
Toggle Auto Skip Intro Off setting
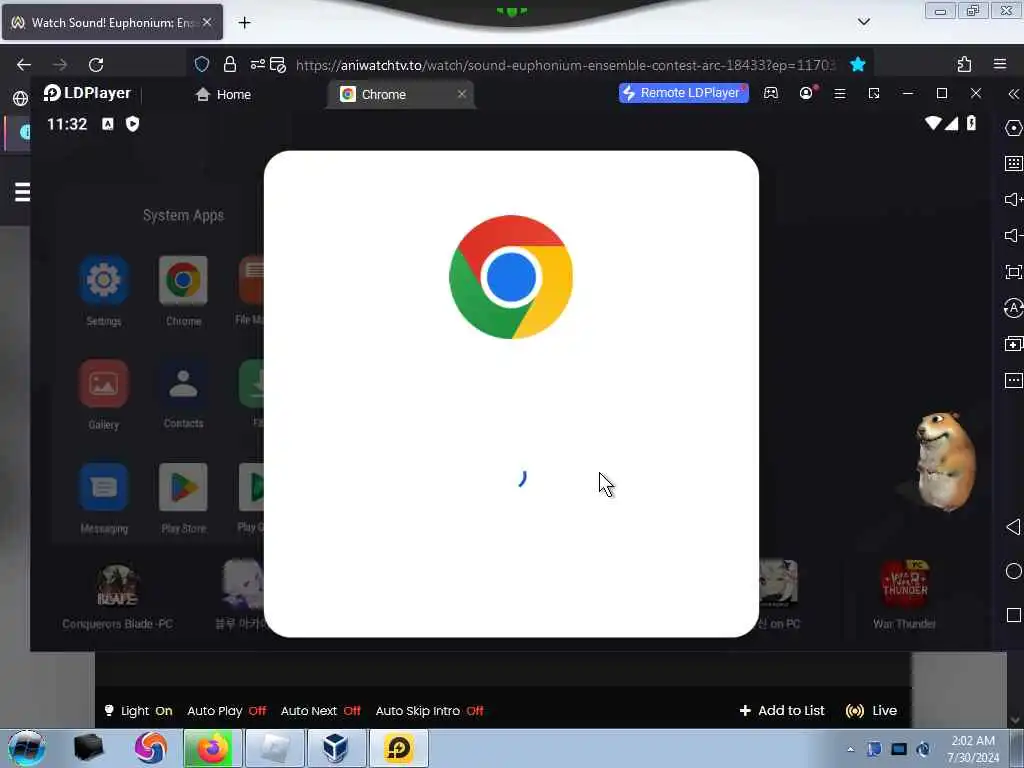pyautogui.click(x=430, y=711)
